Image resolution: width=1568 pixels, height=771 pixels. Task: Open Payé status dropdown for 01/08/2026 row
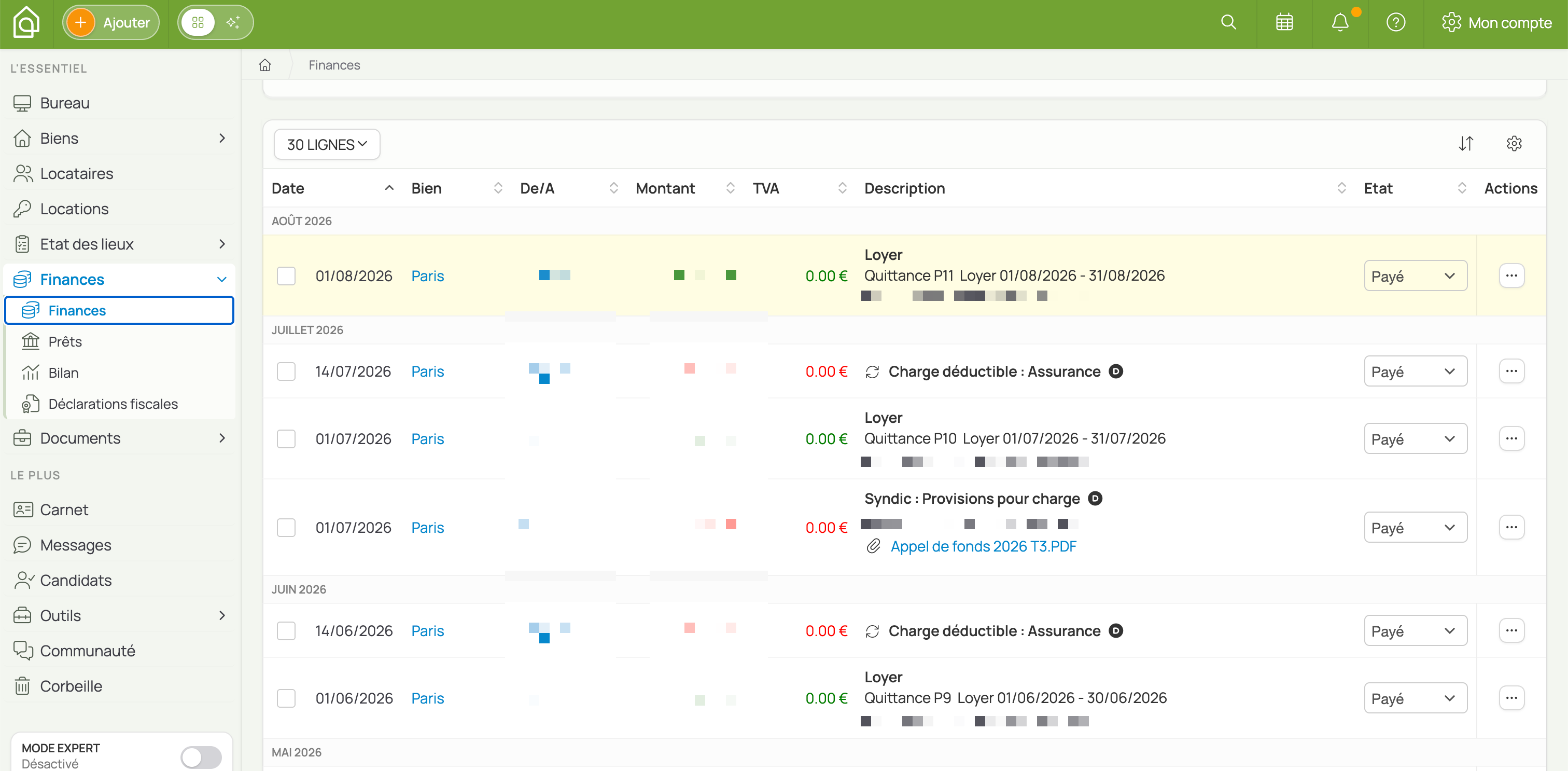(x=1415, y=276)
